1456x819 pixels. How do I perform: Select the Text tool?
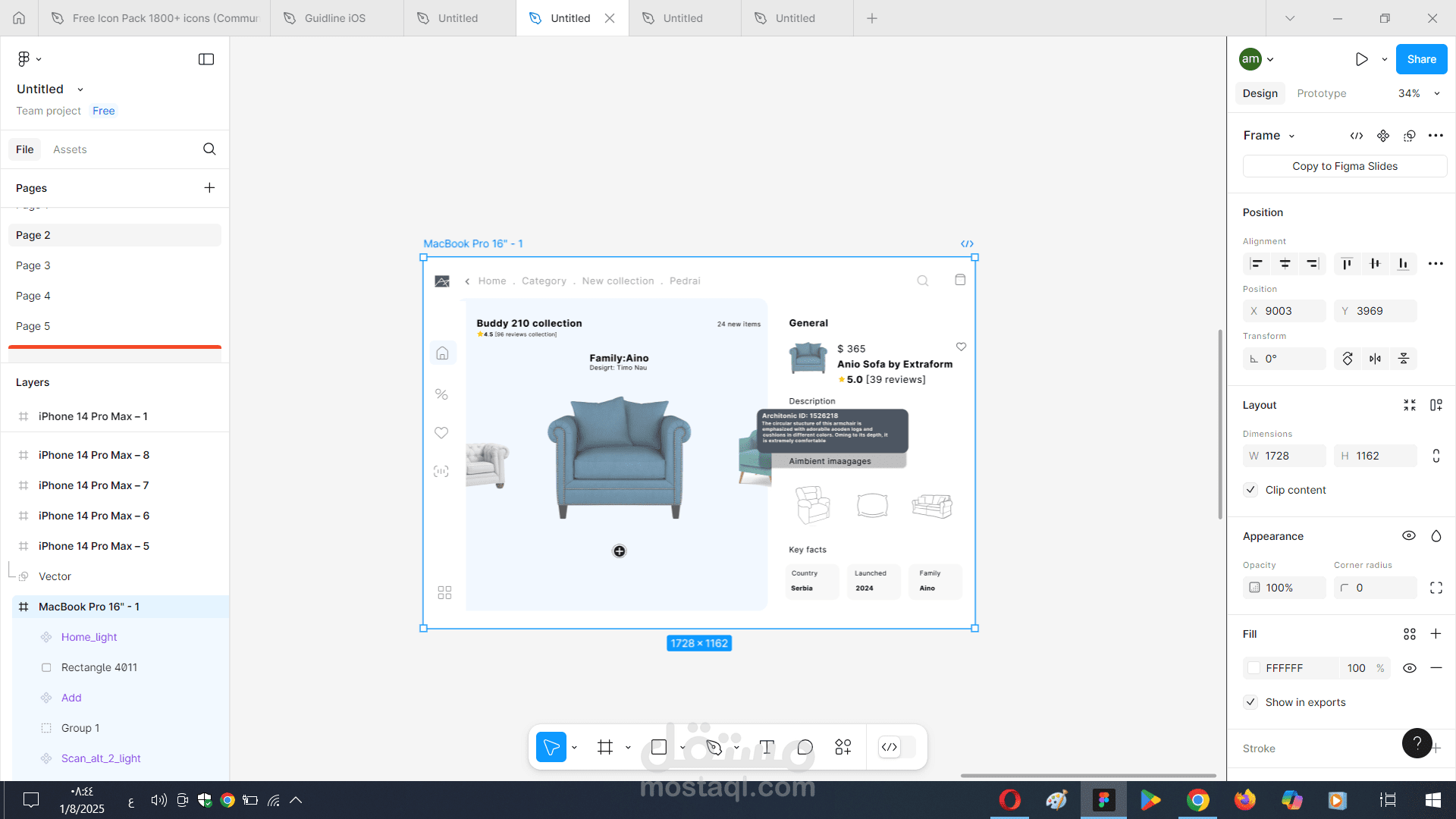click(767, 748)
